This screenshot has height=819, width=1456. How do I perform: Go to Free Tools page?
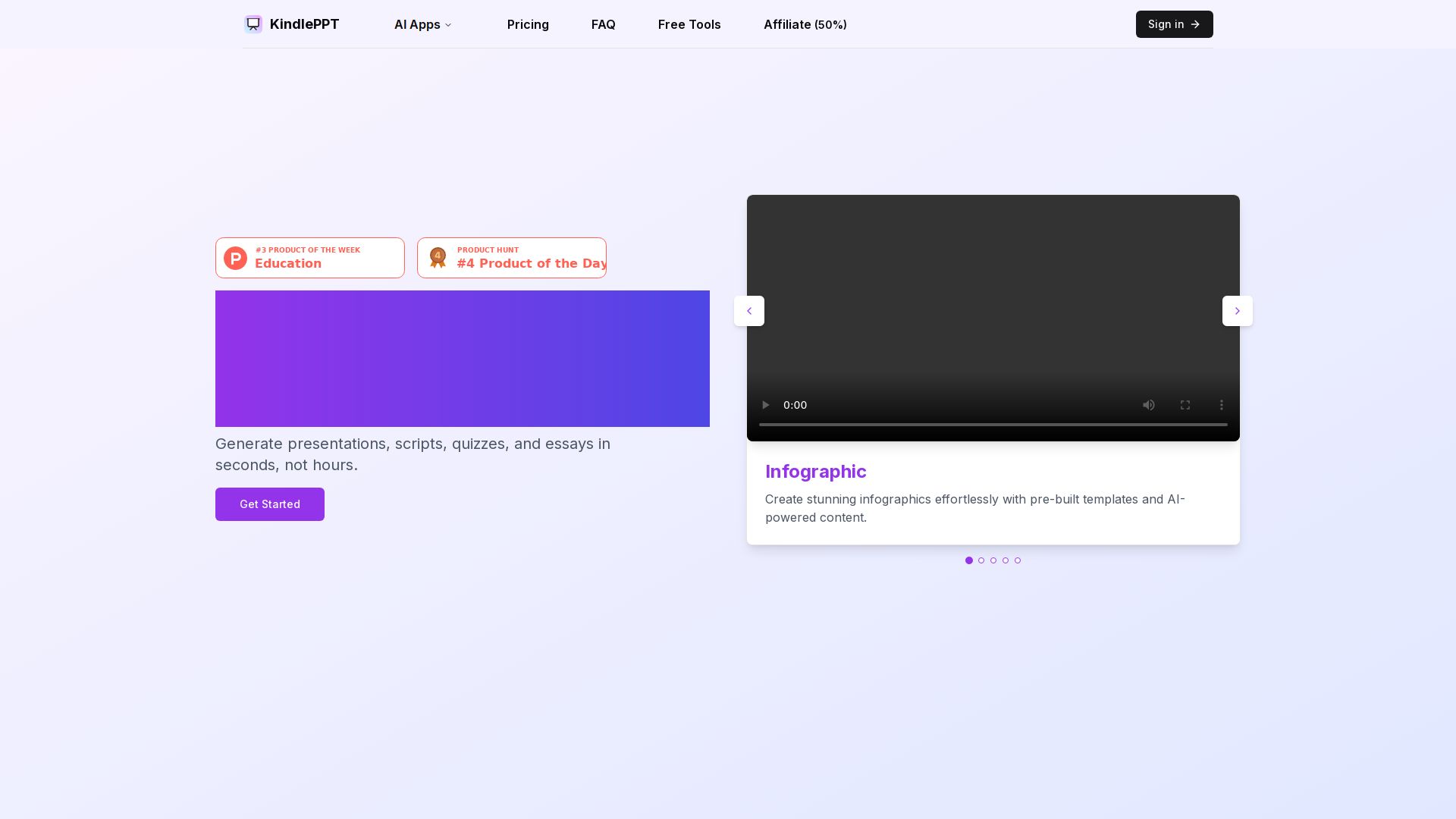(689, 24)
